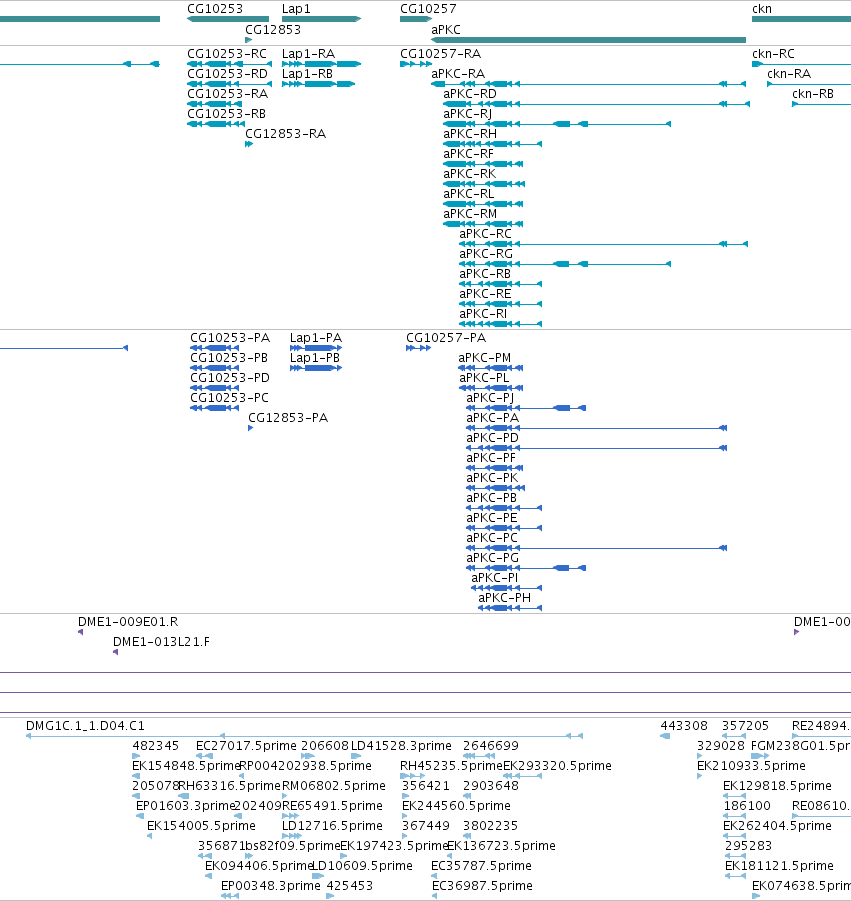Screen dimensions: 851x901
Task: Select the CG10253 gene arrow bar
Action: click(228, 19)
